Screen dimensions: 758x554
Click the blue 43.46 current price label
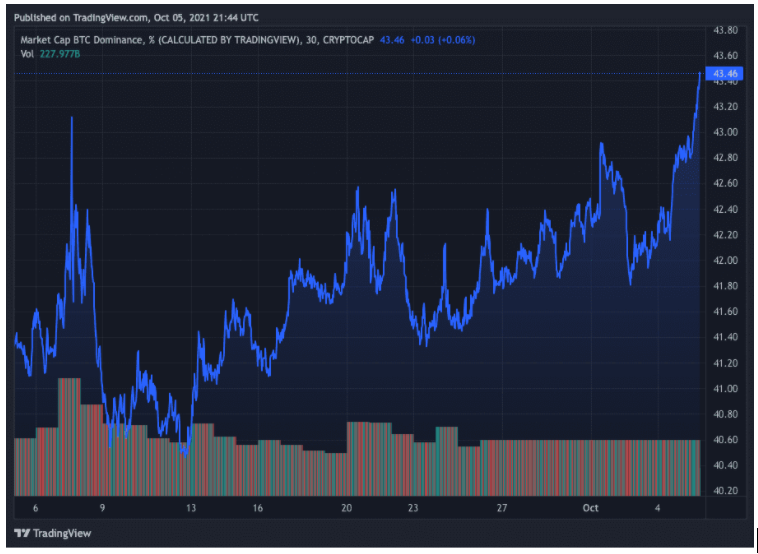724,73
